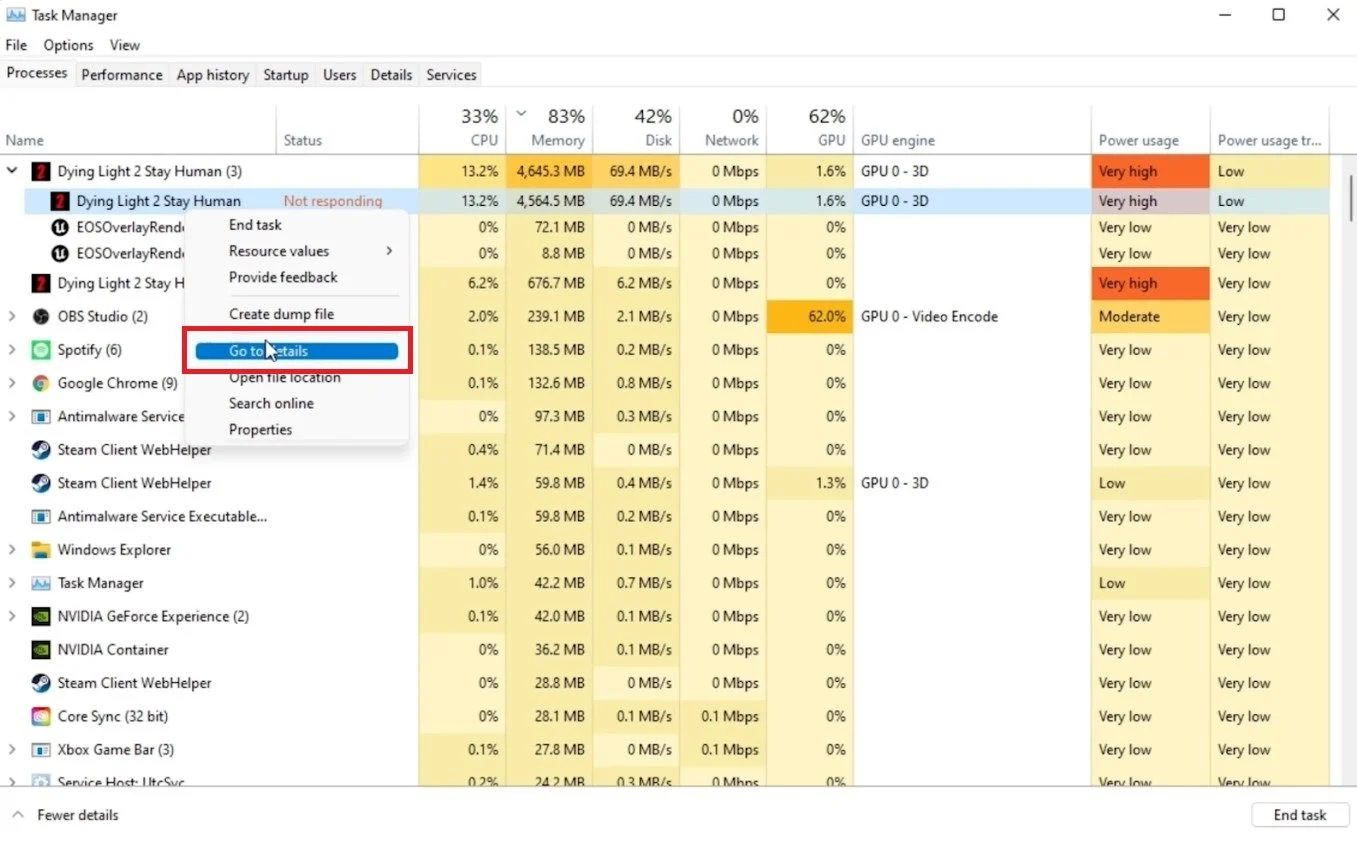Viewport: 1357px width, 841px height.
Task: Expand the Windows Explorer row
Action: 12,550
